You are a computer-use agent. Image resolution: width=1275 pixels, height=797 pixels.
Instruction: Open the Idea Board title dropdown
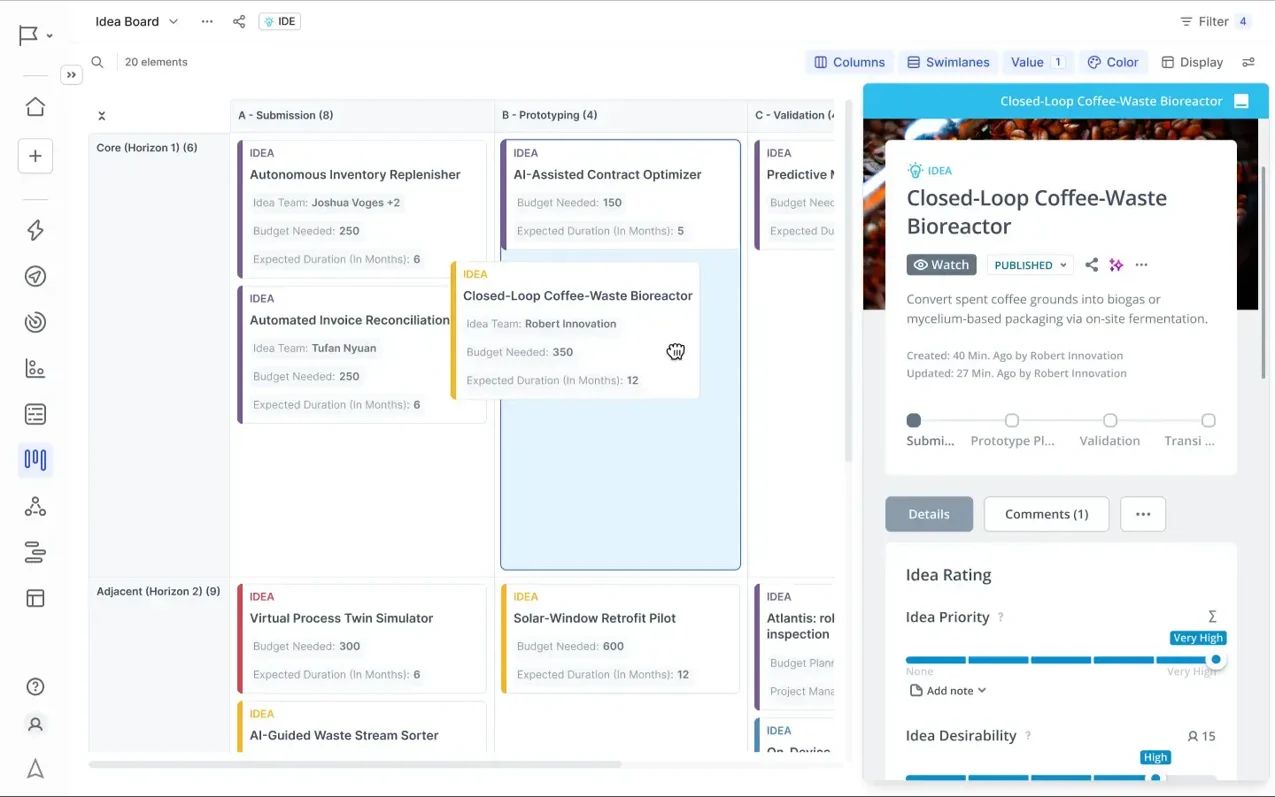click(174, 21)
